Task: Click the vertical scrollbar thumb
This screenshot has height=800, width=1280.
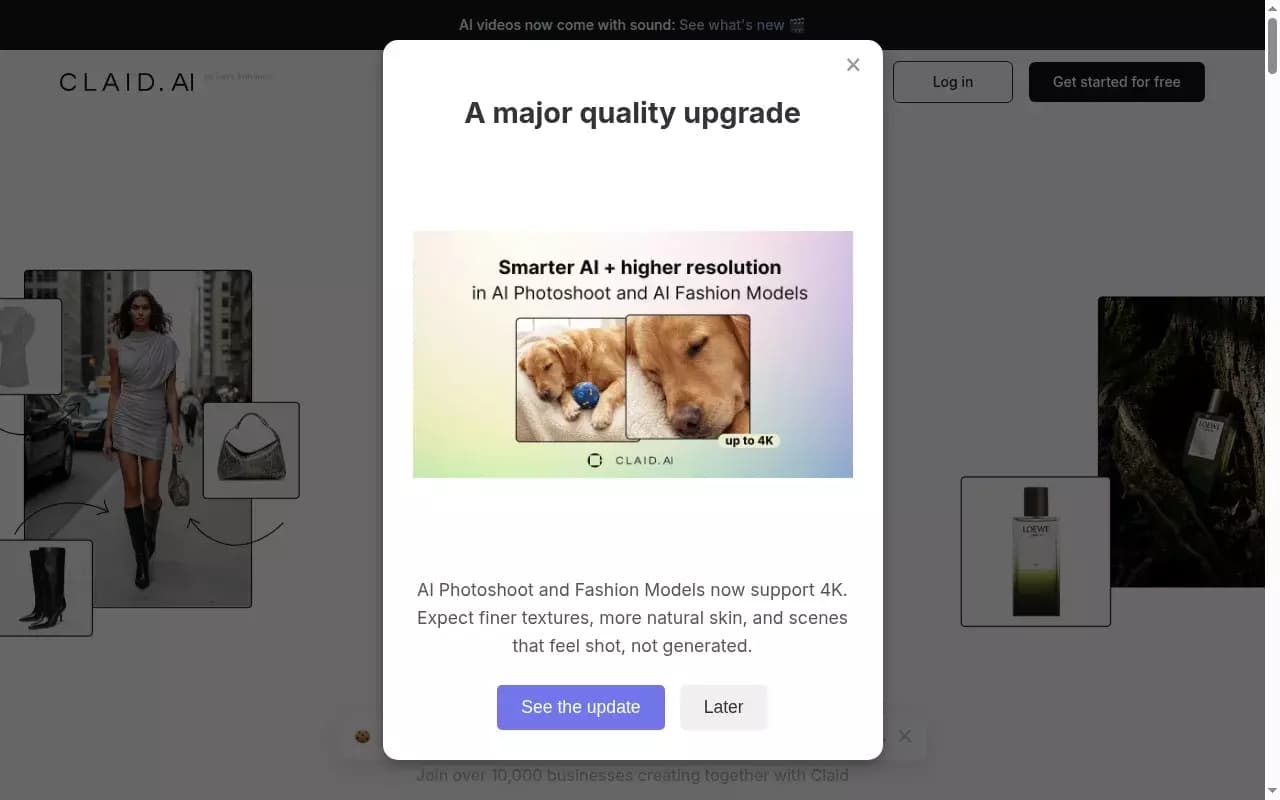Action: (x=1272, y=45)
